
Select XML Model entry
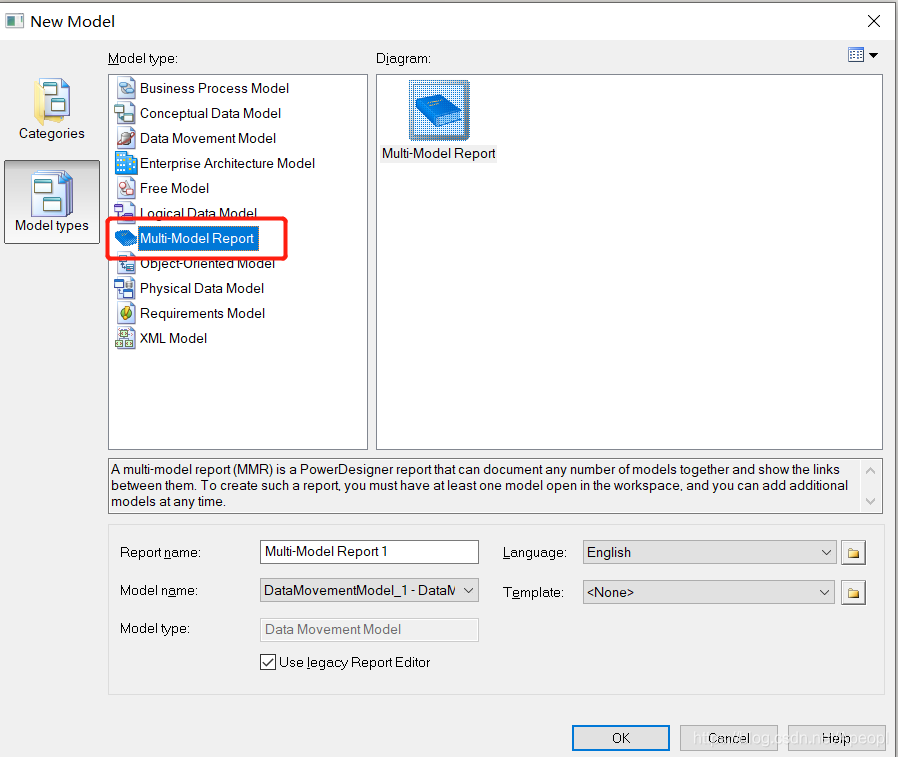(x=173, y=338)
